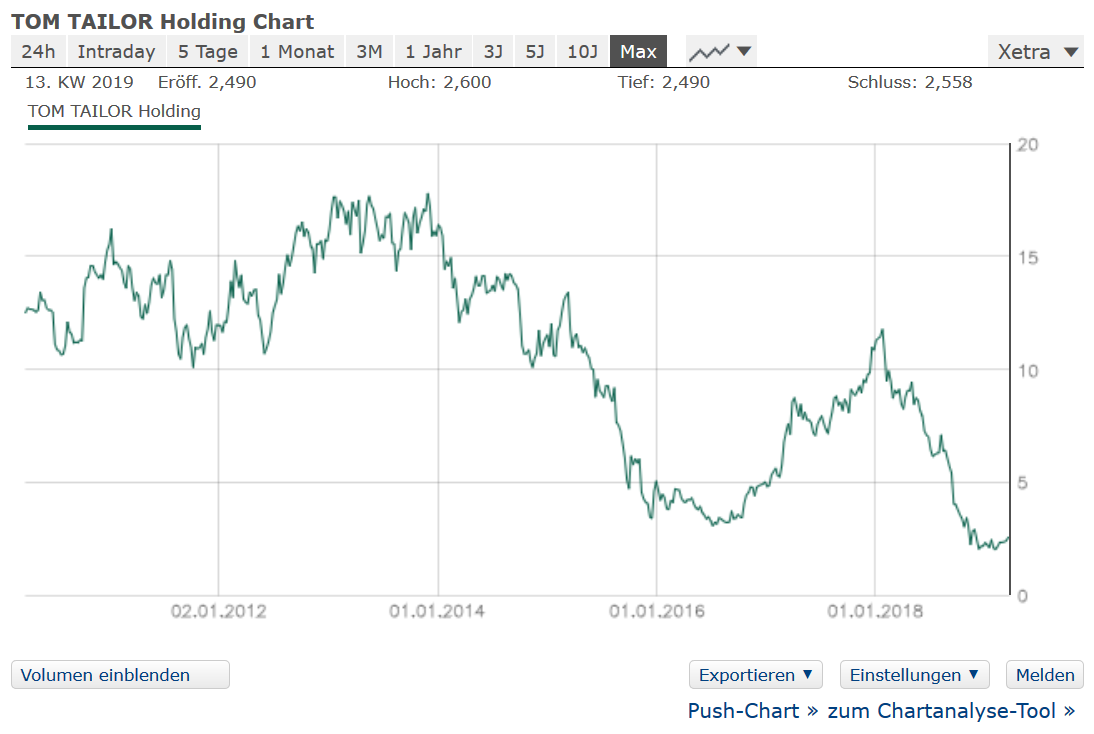Click the 01.01.2014 date axis label

click(x=437, y=612)
